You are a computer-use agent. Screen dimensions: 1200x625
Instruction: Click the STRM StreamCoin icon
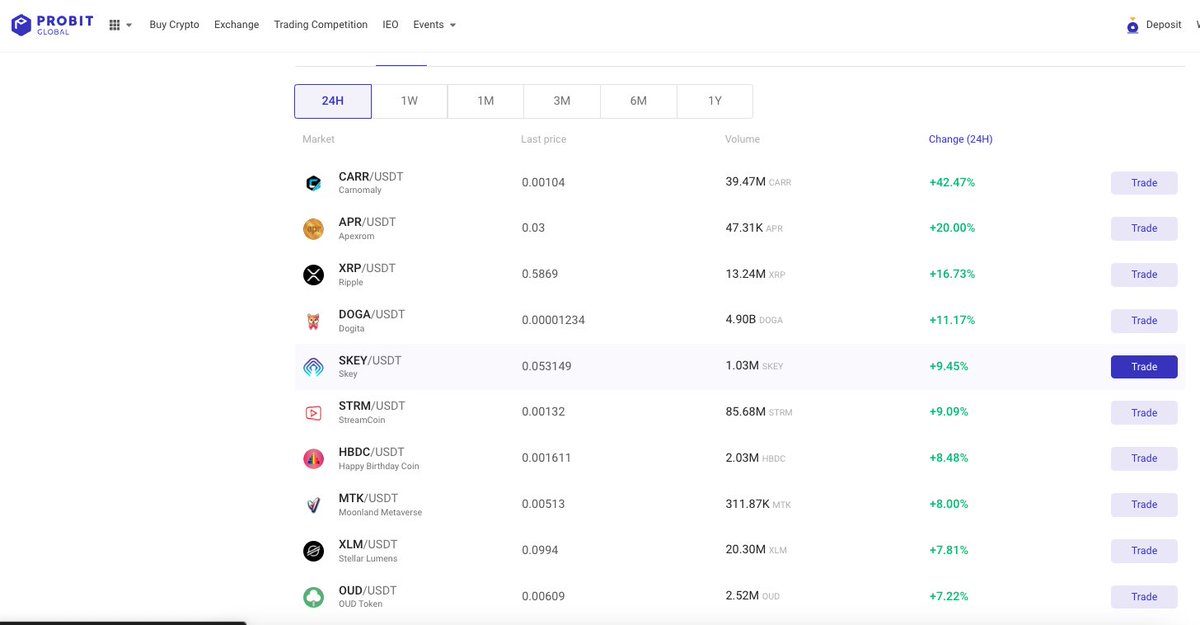pos(313,413)
